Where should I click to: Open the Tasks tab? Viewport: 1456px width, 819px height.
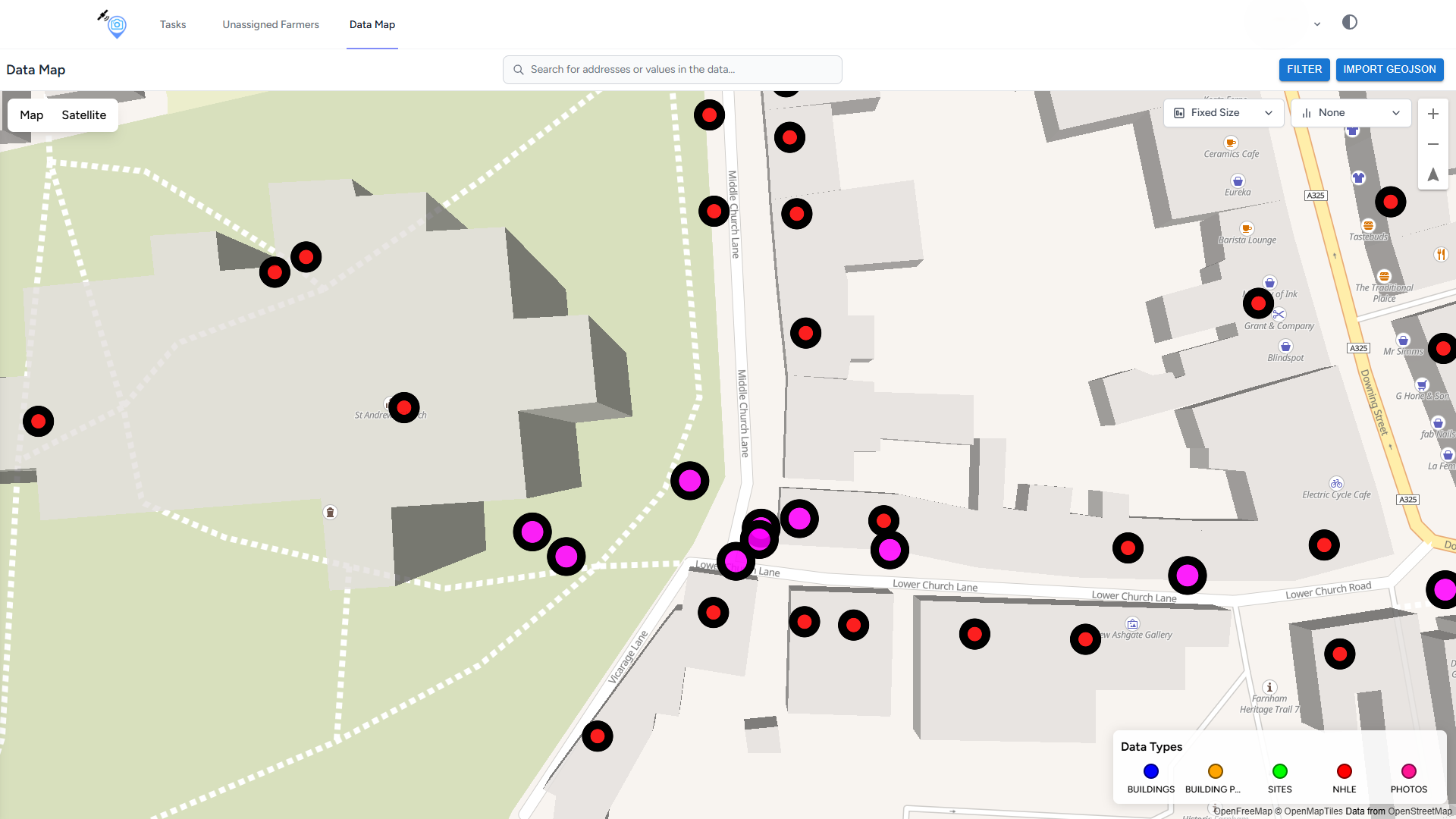pyautogui.click(x=173, y=24)
